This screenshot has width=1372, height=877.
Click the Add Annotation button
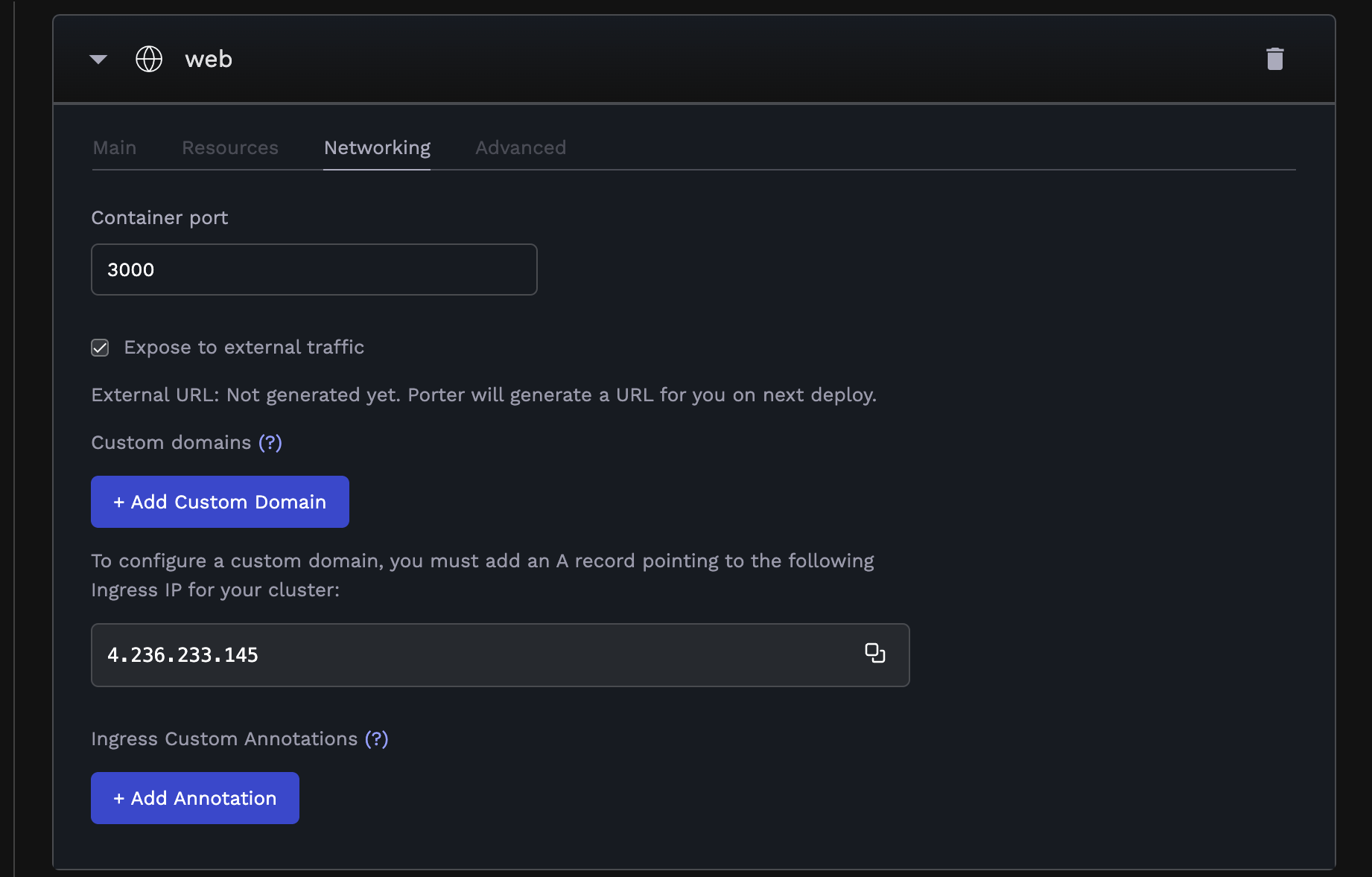click(195, 798)
